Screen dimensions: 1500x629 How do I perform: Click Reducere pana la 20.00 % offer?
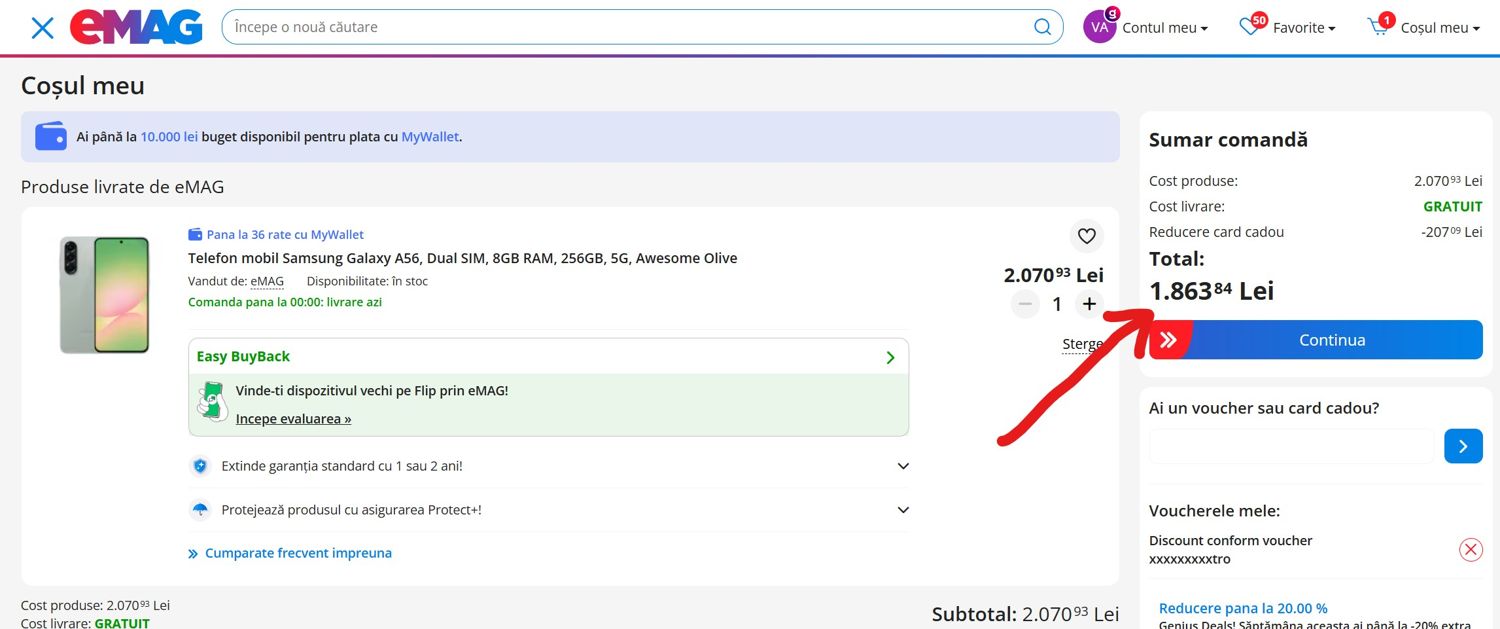pos(1243,608)
